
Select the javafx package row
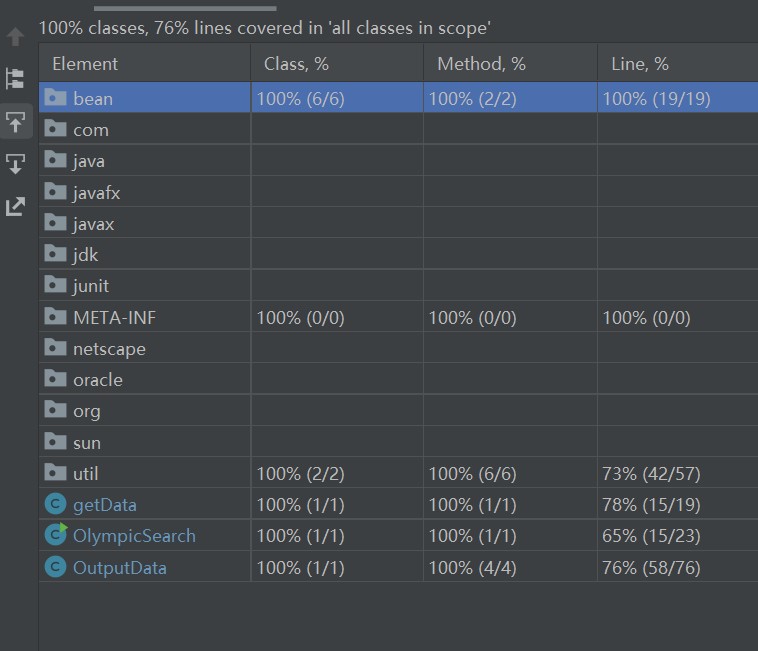[x=398, y=192]
